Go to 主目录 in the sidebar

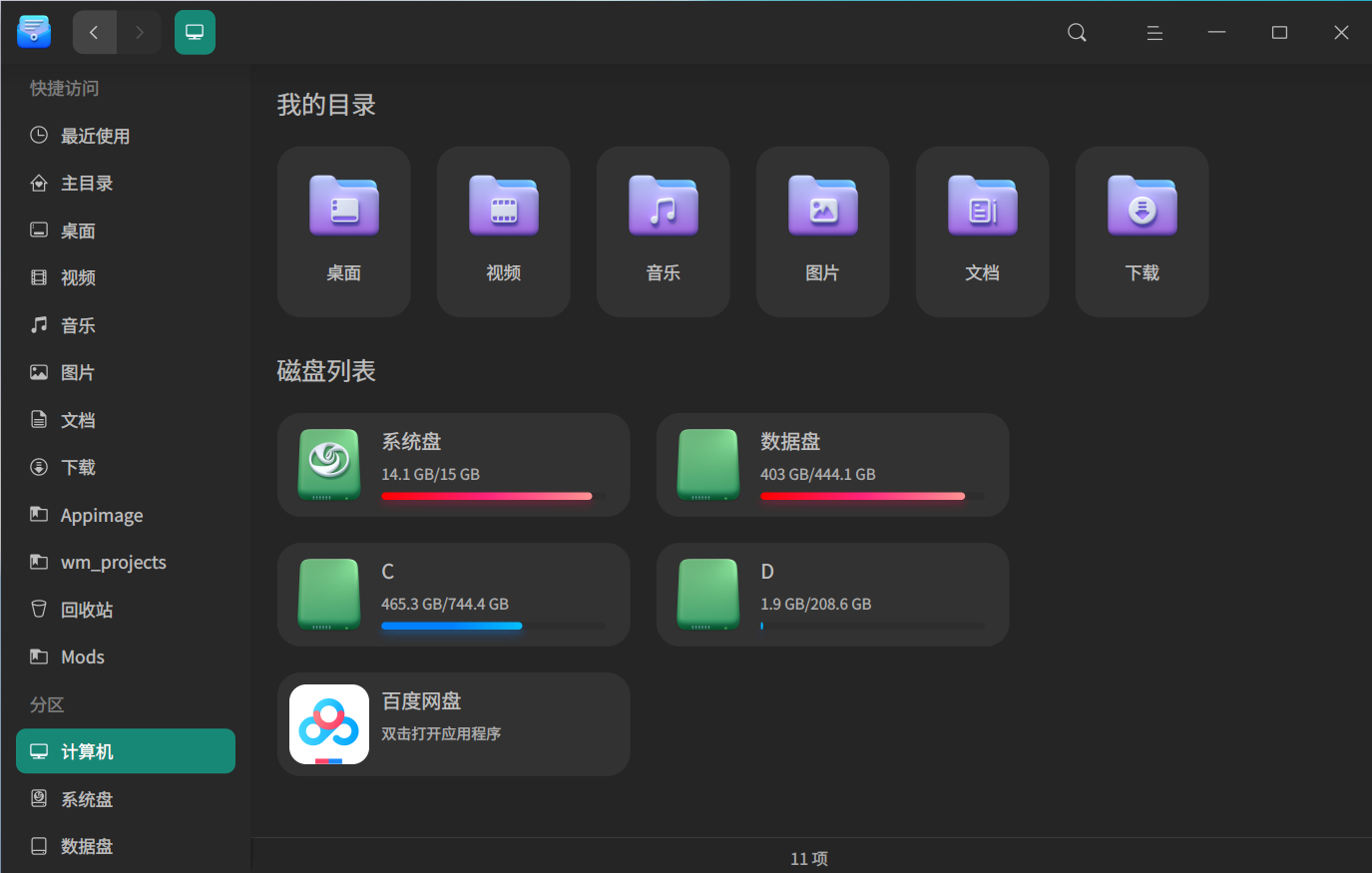(126, 184)
